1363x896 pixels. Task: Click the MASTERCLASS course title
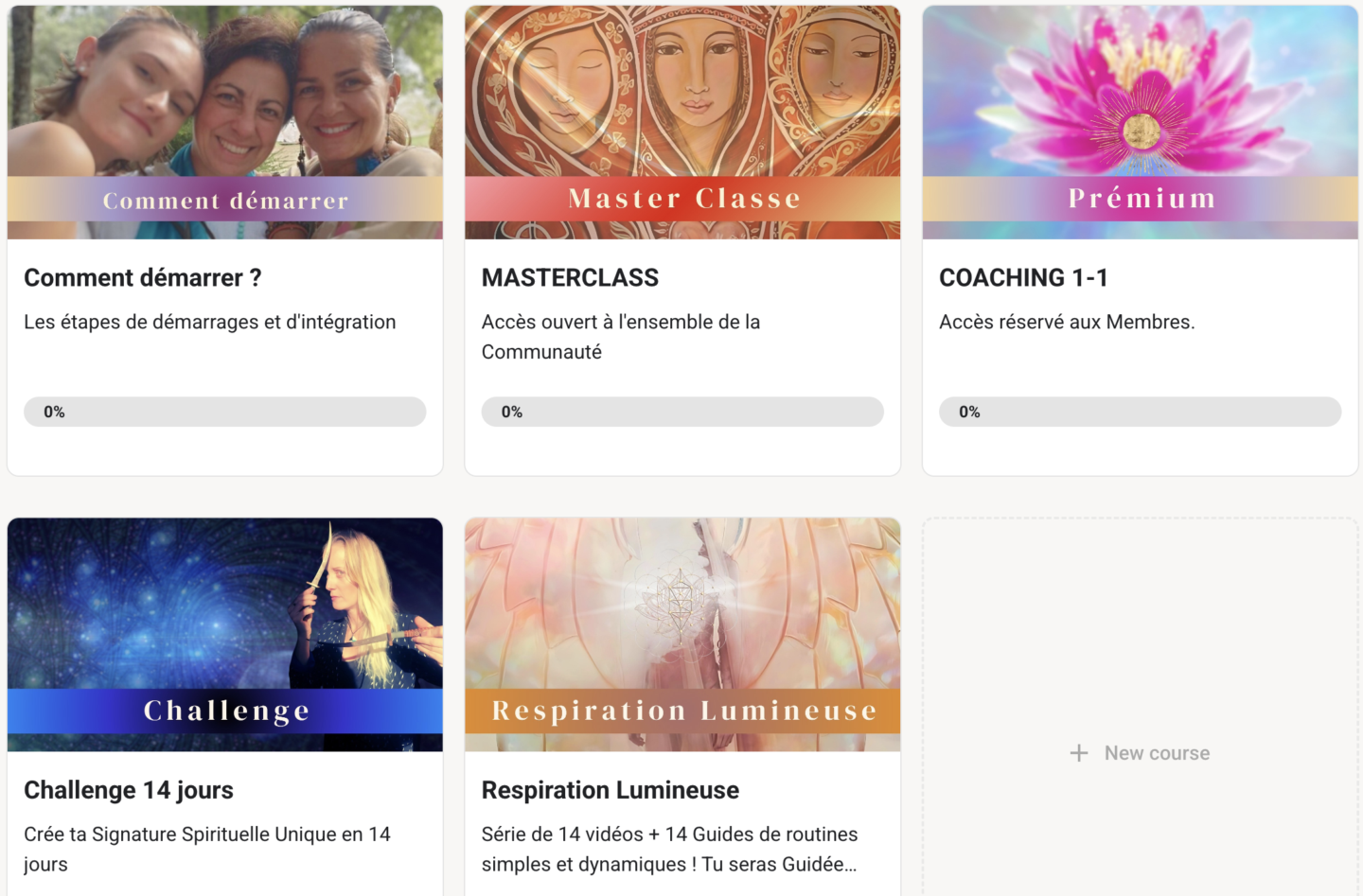(570, 278)
